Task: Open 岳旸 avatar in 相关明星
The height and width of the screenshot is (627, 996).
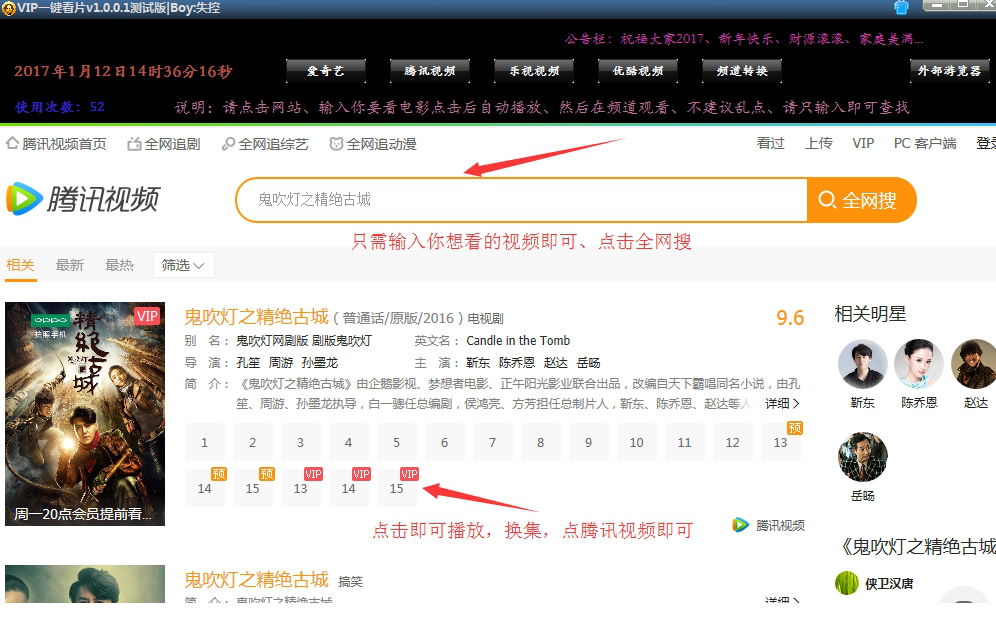Action: (863, 457)
